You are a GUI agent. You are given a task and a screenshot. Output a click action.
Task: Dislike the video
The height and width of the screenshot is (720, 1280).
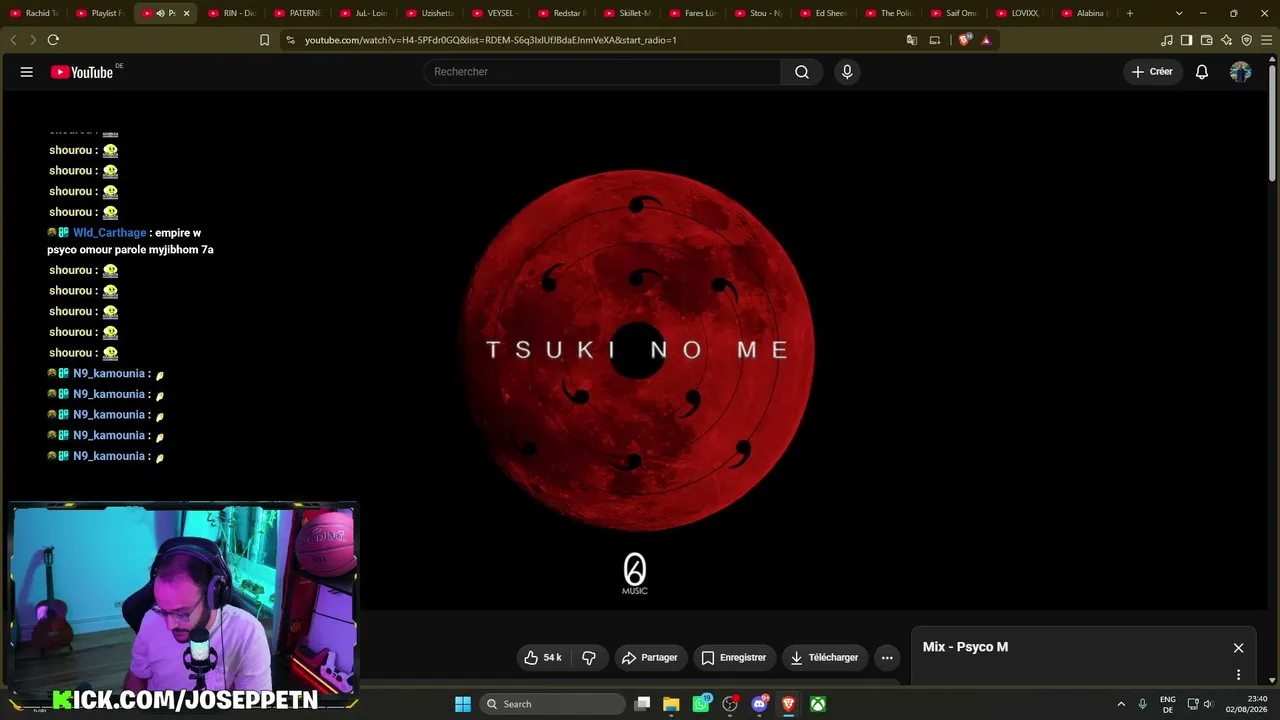589,658
